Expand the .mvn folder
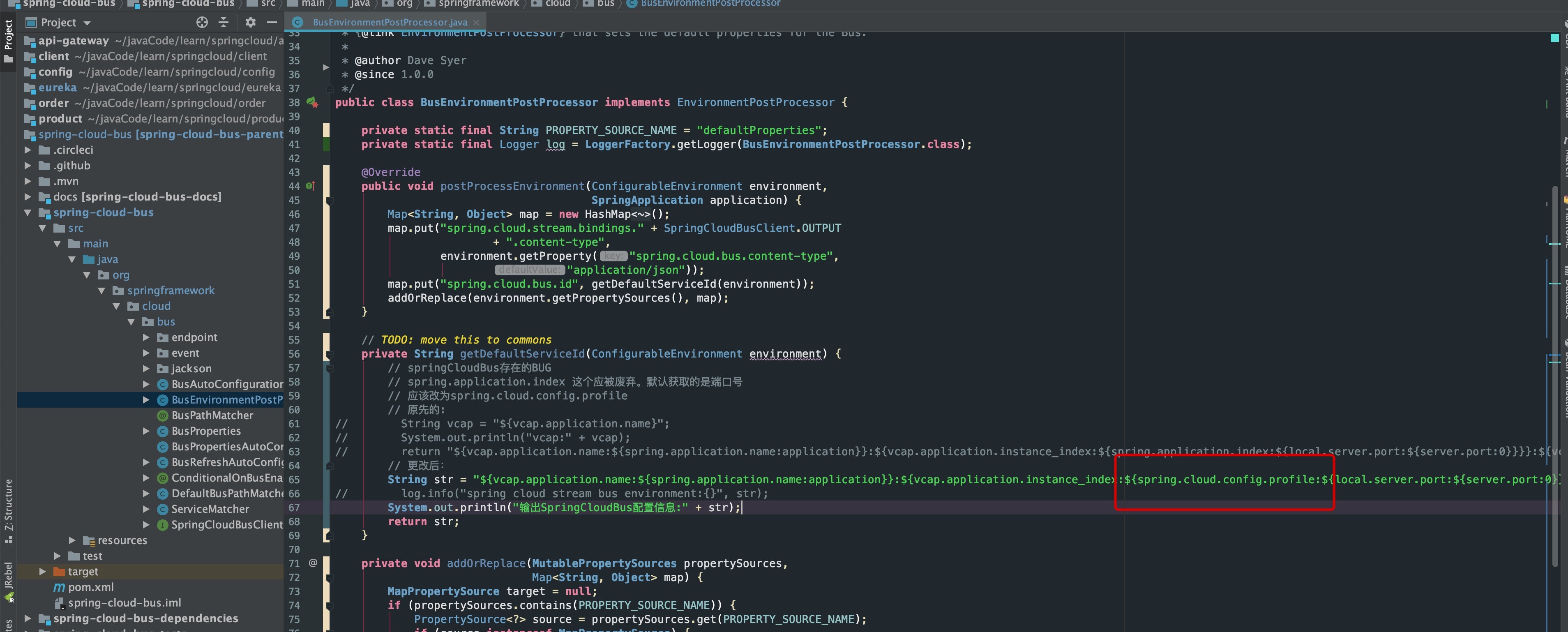 [28, 182]
